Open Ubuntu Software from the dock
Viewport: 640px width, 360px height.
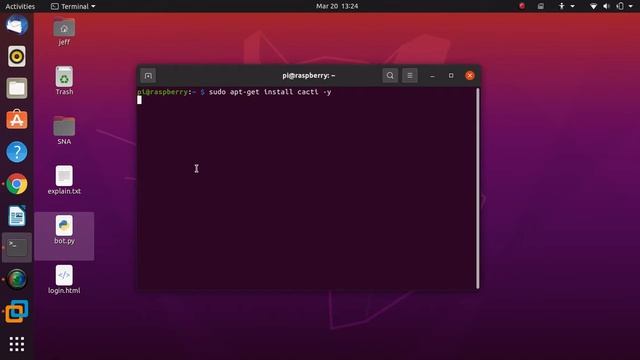[17, 120]
